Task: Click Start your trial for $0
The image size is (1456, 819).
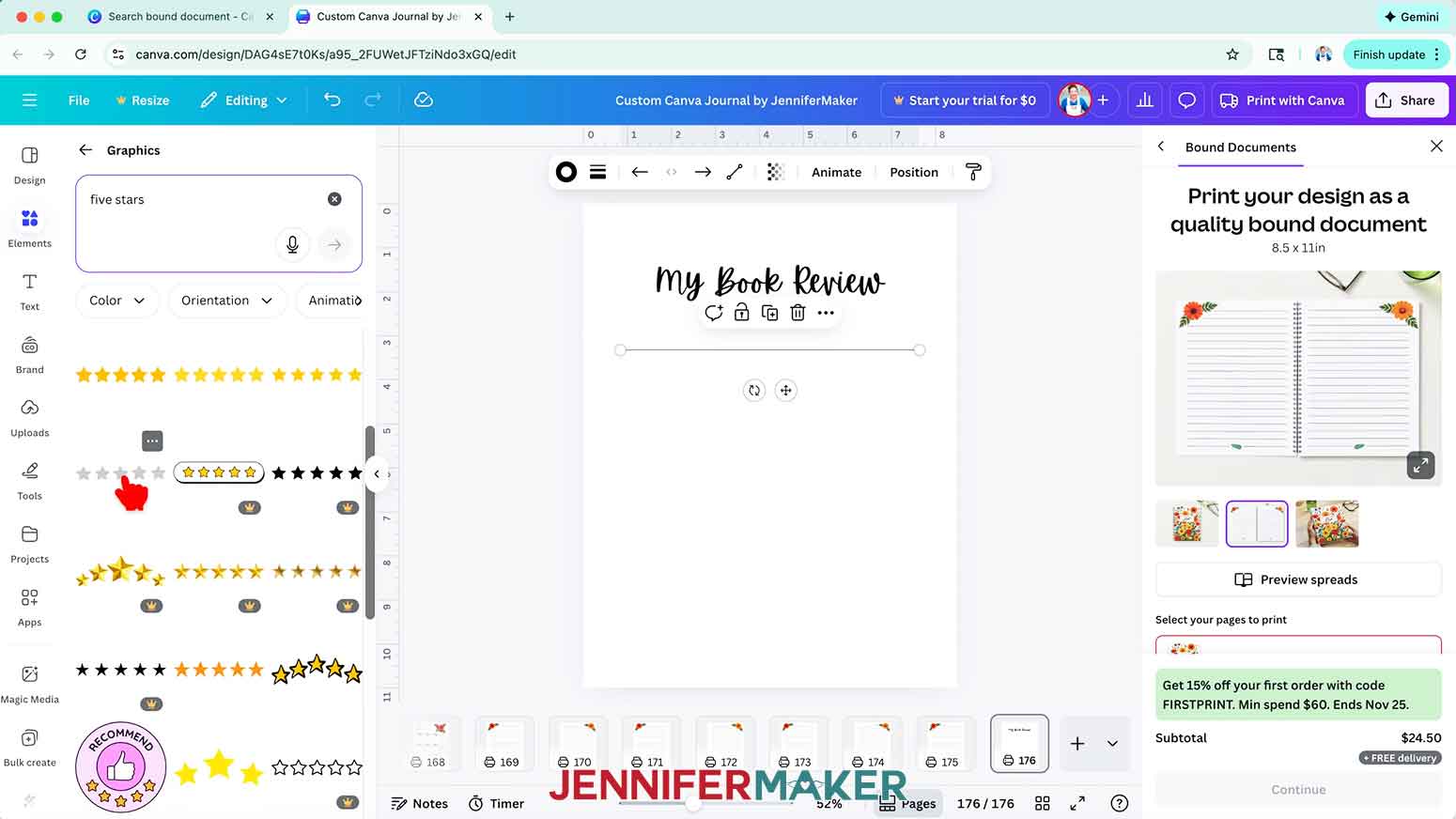Action: click(x=964, y=100)
